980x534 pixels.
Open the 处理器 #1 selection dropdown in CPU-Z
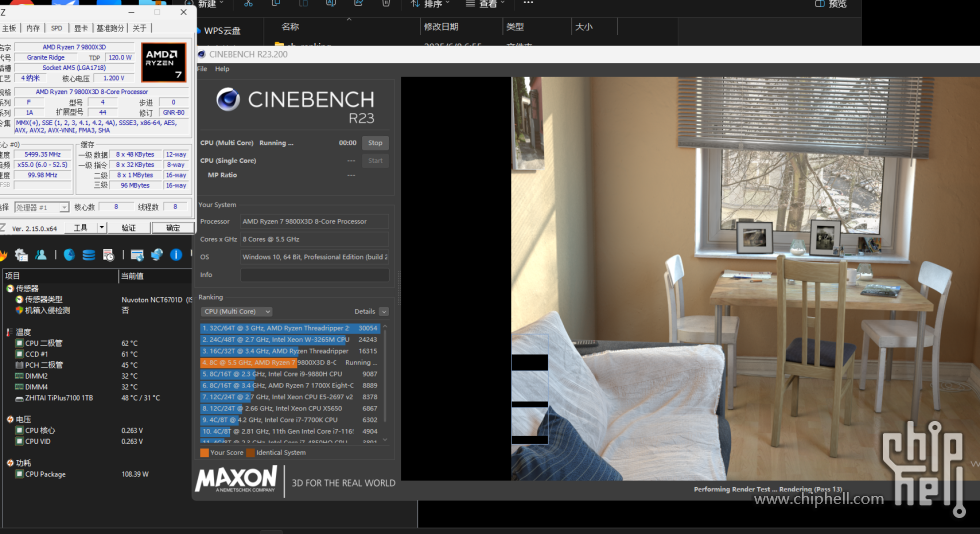coord(41,207)
